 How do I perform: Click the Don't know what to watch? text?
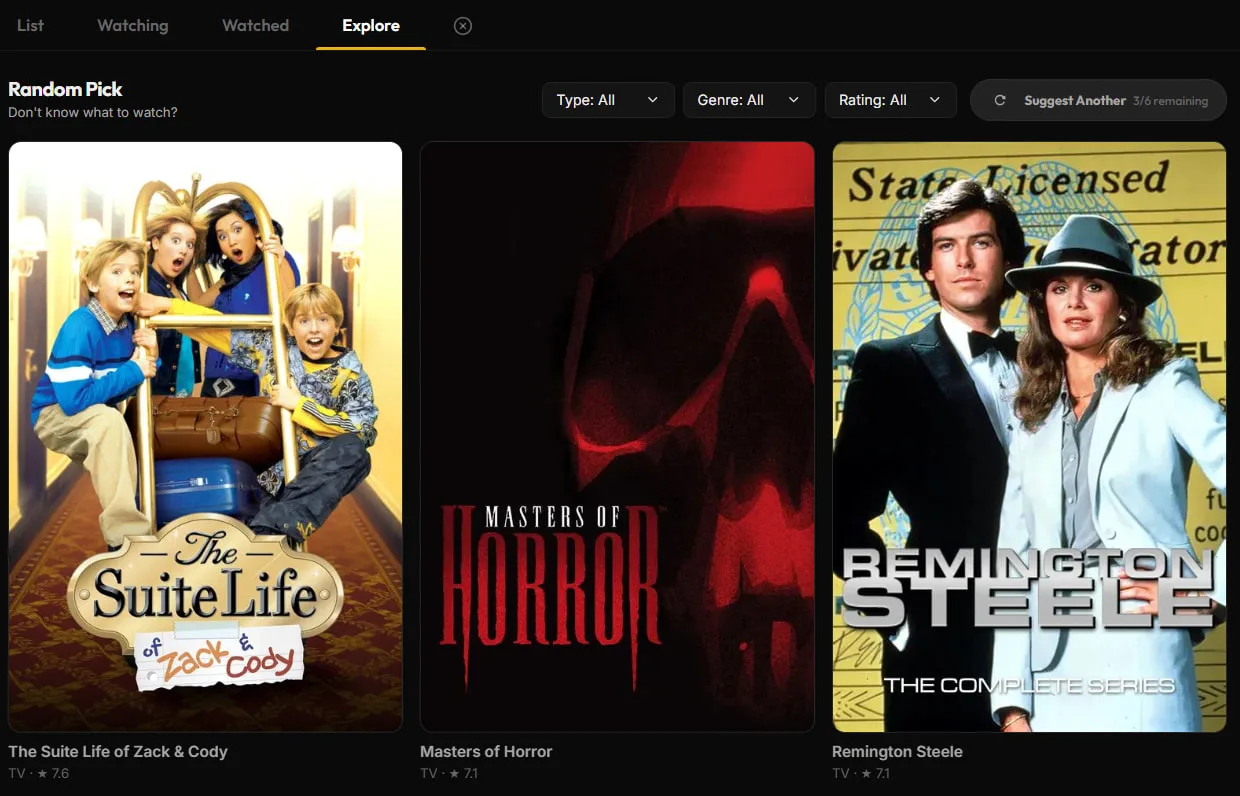tap(93, 112)
